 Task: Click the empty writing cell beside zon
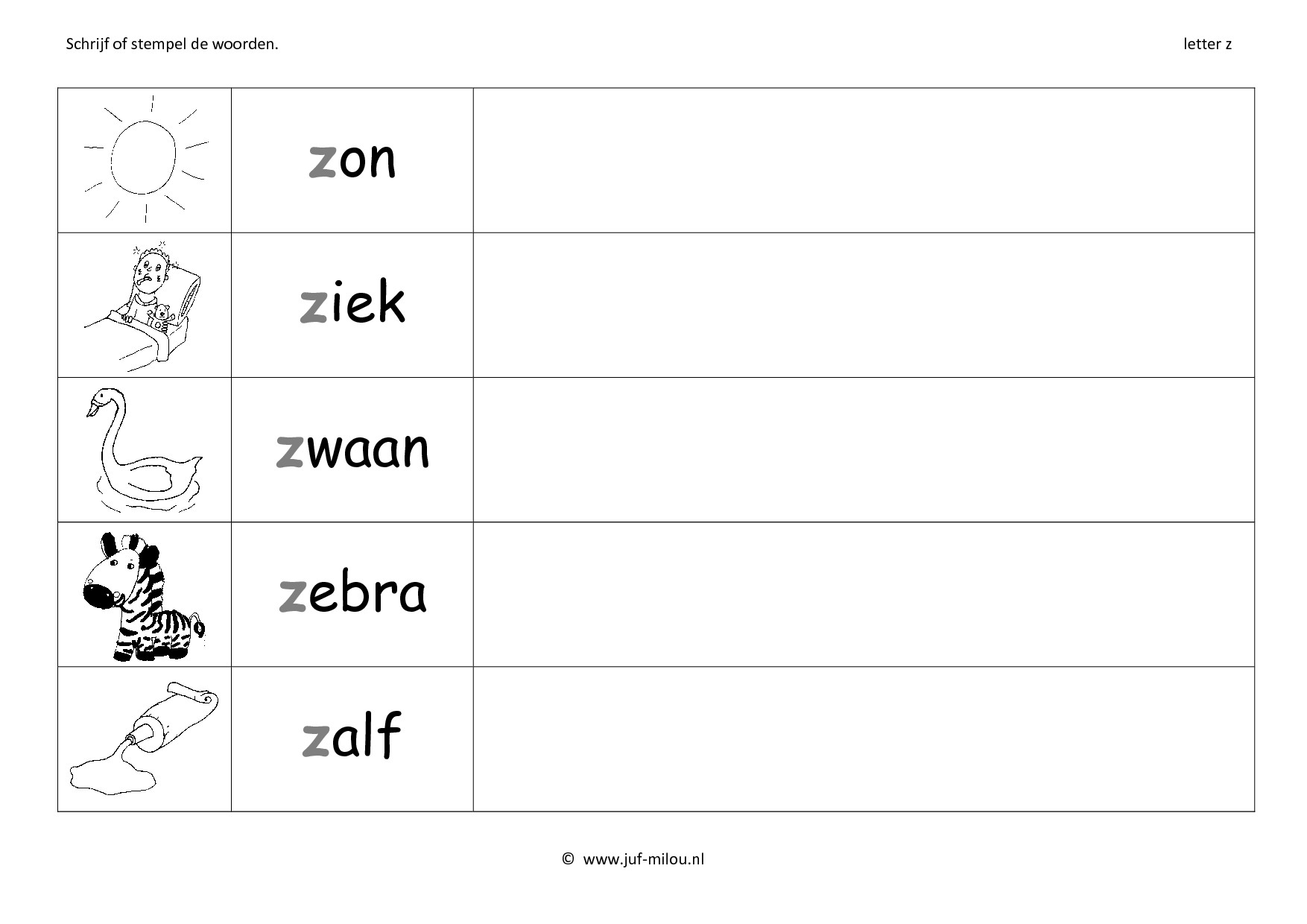(x=864, y=160)
